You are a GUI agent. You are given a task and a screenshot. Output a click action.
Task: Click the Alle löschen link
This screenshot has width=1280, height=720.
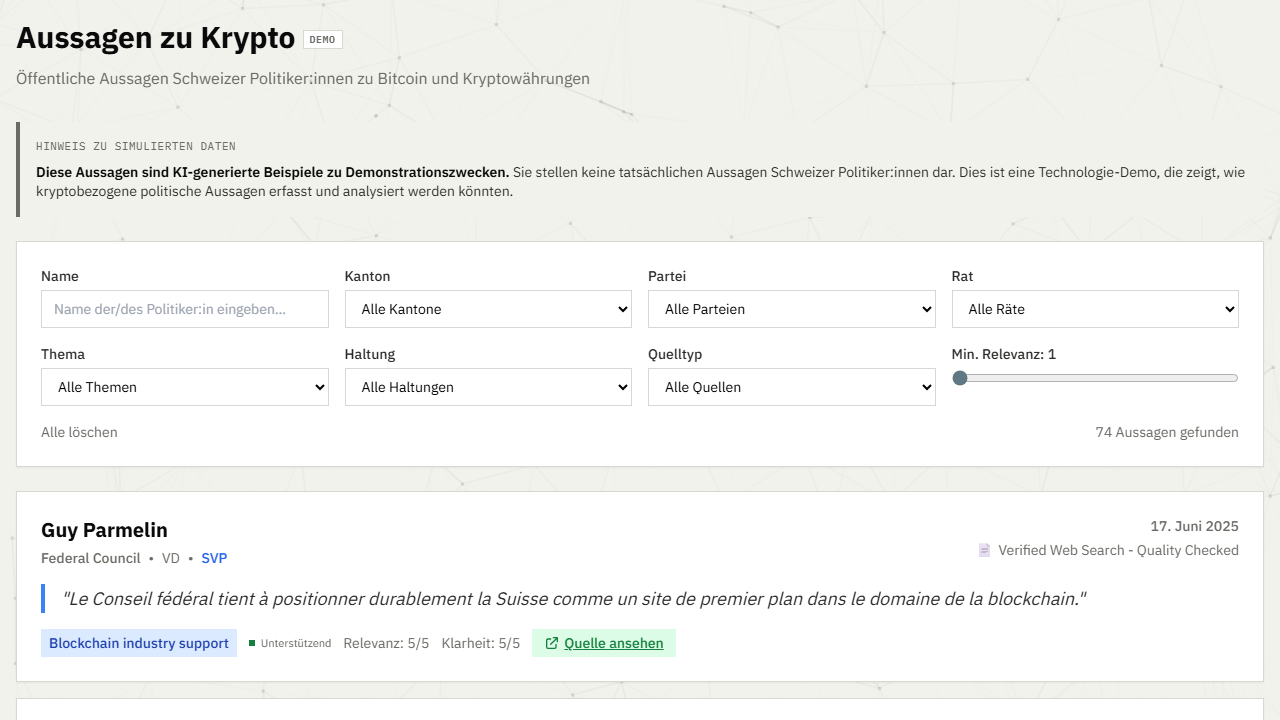coord(79,432)
